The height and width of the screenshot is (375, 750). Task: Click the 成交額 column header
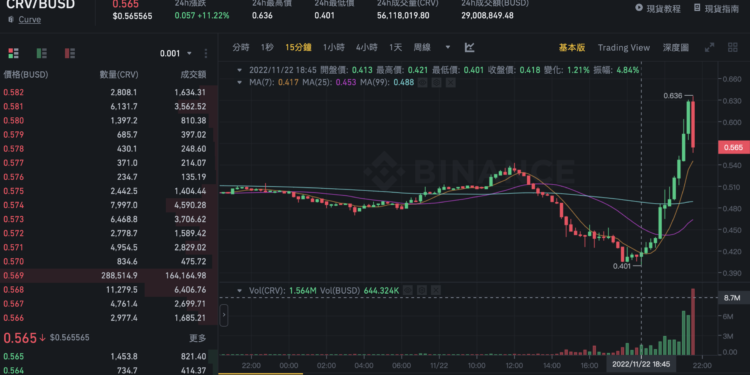pos(193,74)
